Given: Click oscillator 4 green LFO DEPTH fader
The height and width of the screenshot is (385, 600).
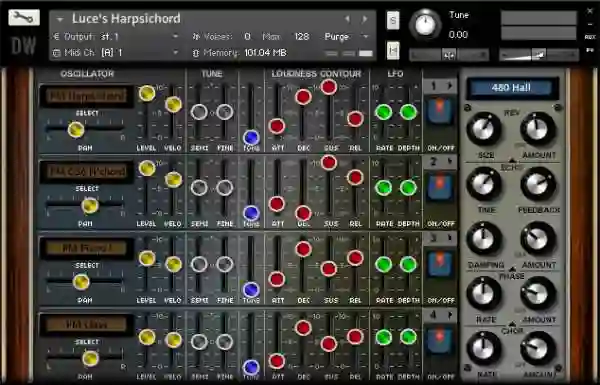Looking at the screenshot, I should click(x=408, y=337).
